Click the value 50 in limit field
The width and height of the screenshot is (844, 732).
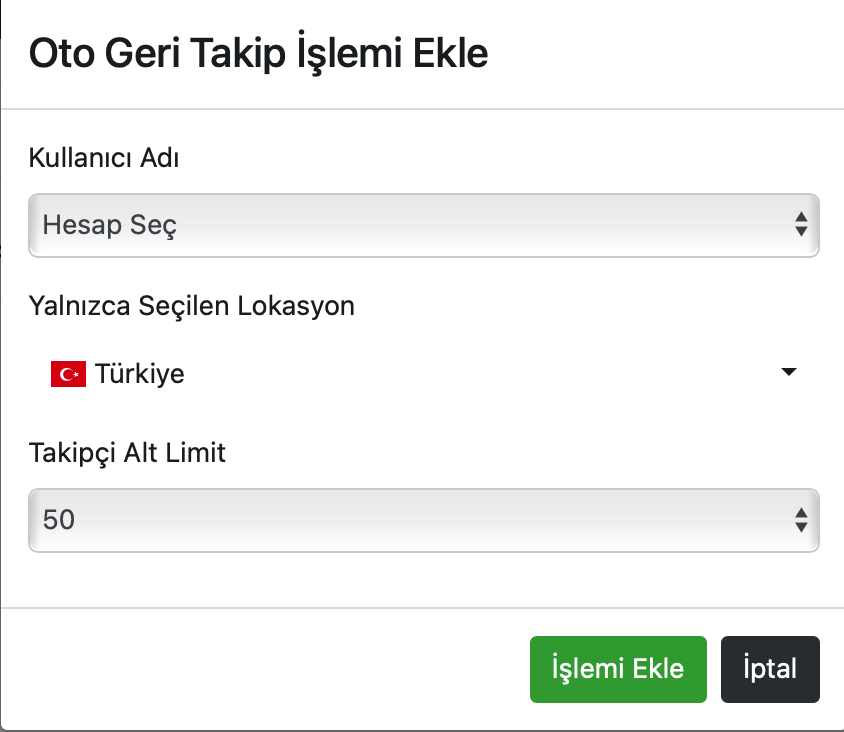coord(59,520)
